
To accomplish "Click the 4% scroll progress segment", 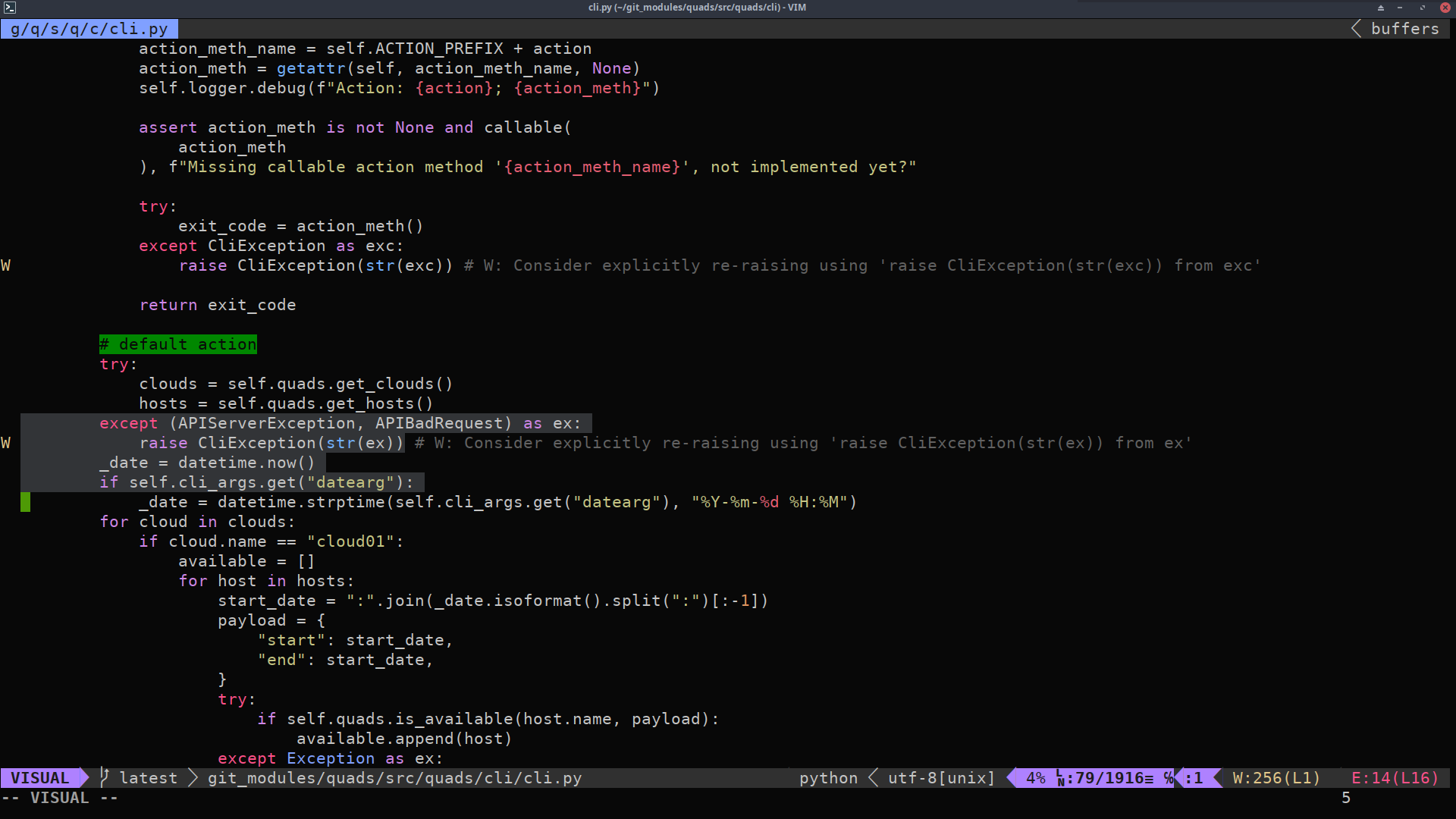I will tap(1035, 778).
